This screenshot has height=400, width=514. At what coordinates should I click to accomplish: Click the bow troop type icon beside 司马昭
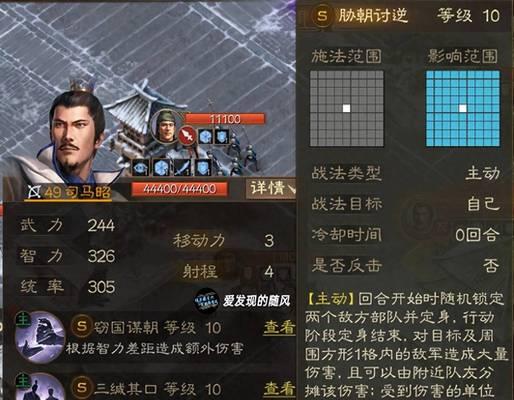34,192
